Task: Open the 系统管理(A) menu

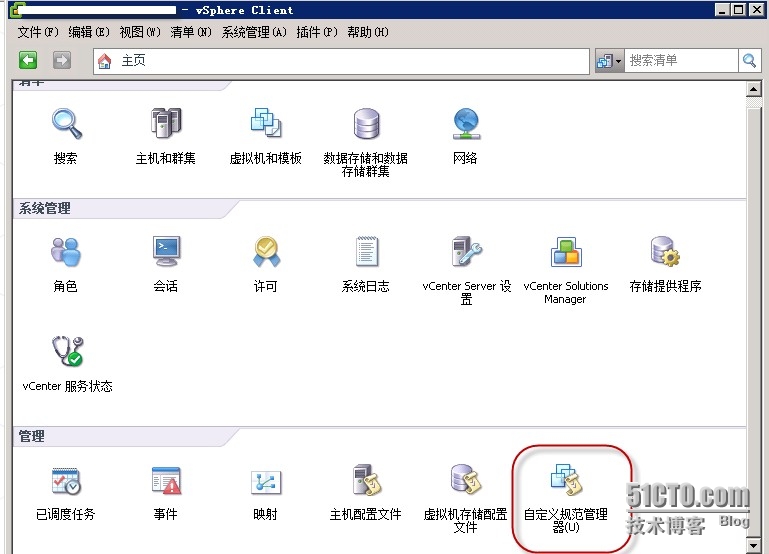Action: pos(254,32)
